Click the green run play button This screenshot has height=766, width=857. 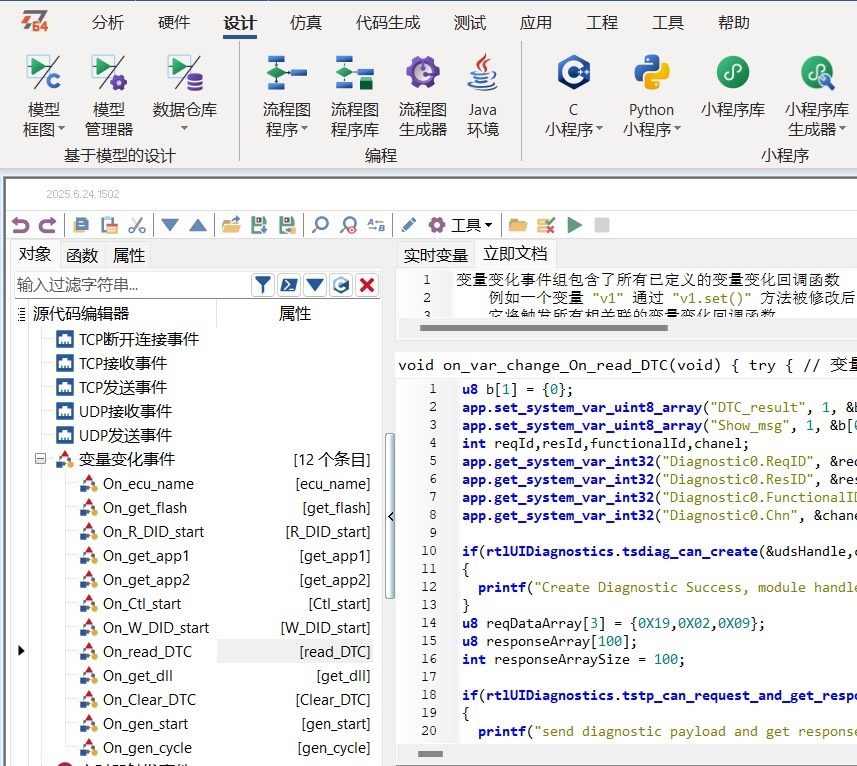574,225
